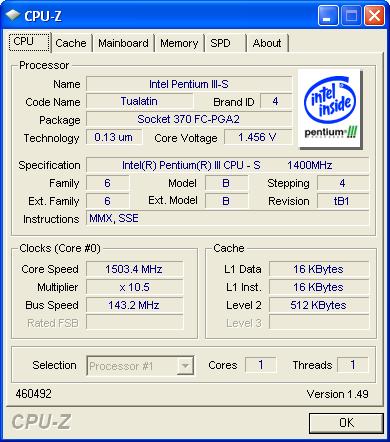Screen dimensions: 390x442
Task: Open the Processor #1 selection dropdown arrow
Action: point(185,366)
